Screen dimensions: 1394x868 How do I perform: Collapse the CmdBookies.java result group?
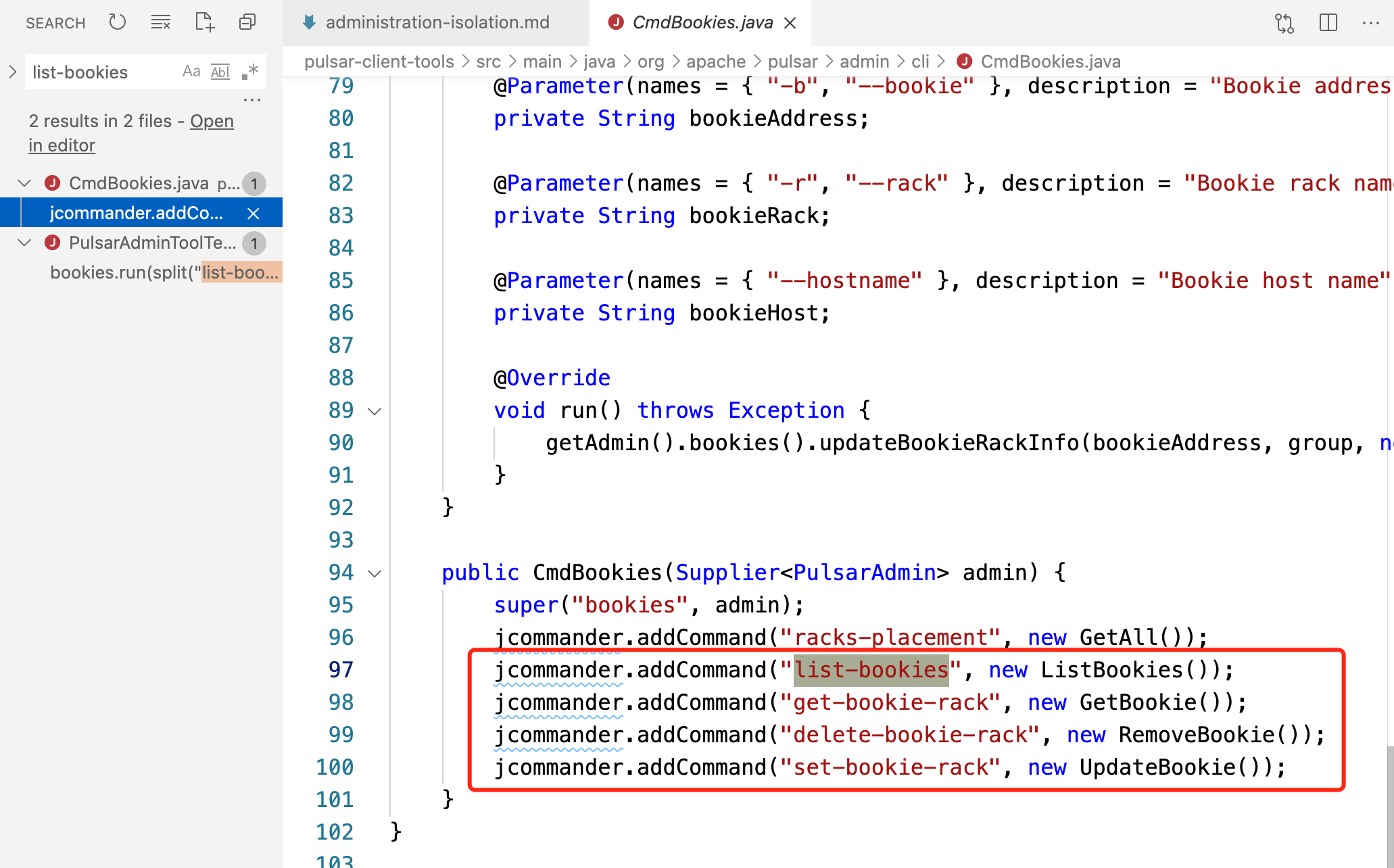[x=24, y=183]
